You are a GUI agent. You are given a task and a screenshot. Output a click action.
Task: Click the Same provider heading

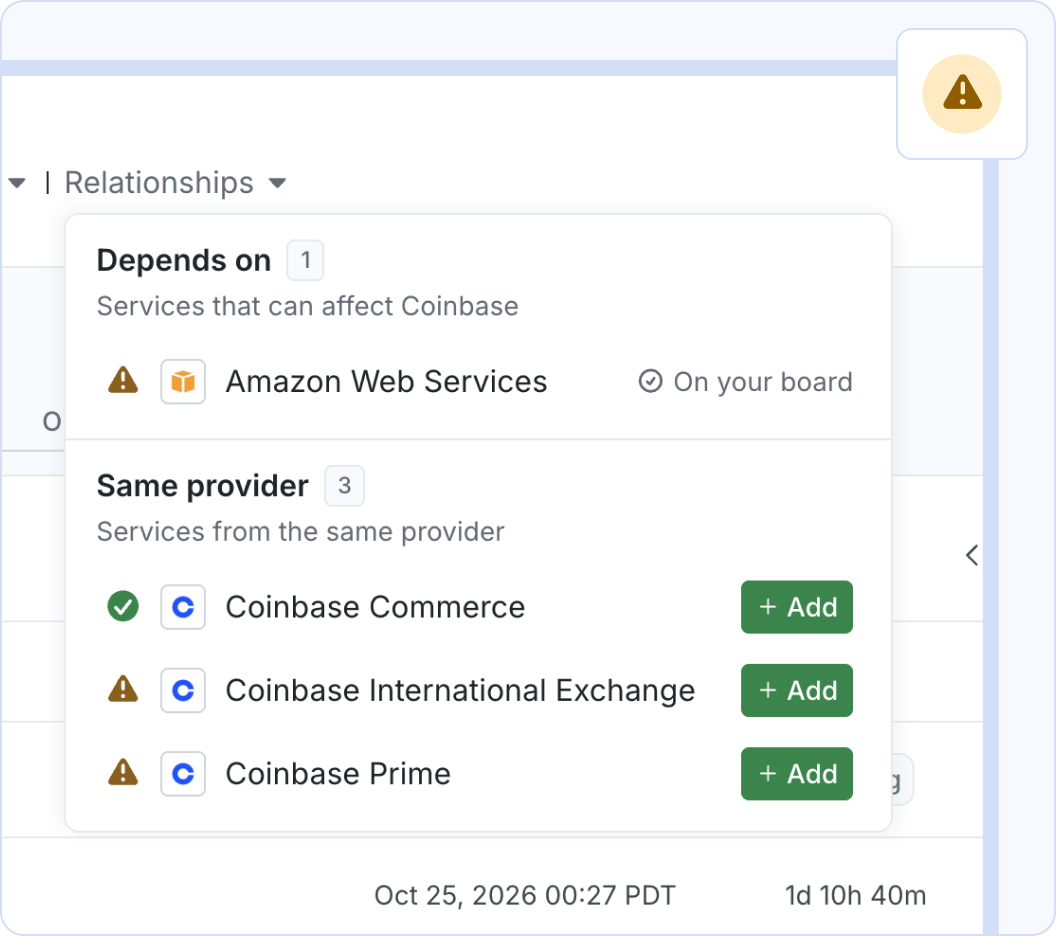(x=203, y=486)
